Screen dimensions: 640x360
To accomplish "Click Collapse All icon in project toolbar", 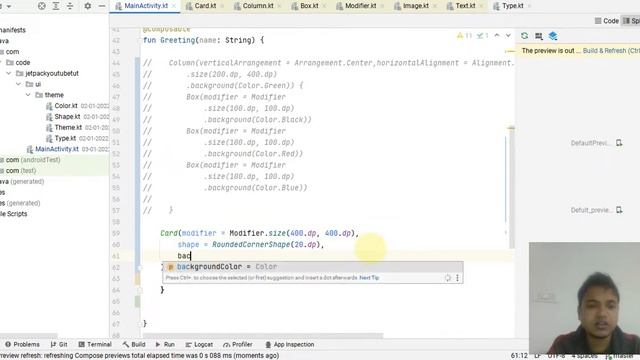I will click(x=70, y=6).
